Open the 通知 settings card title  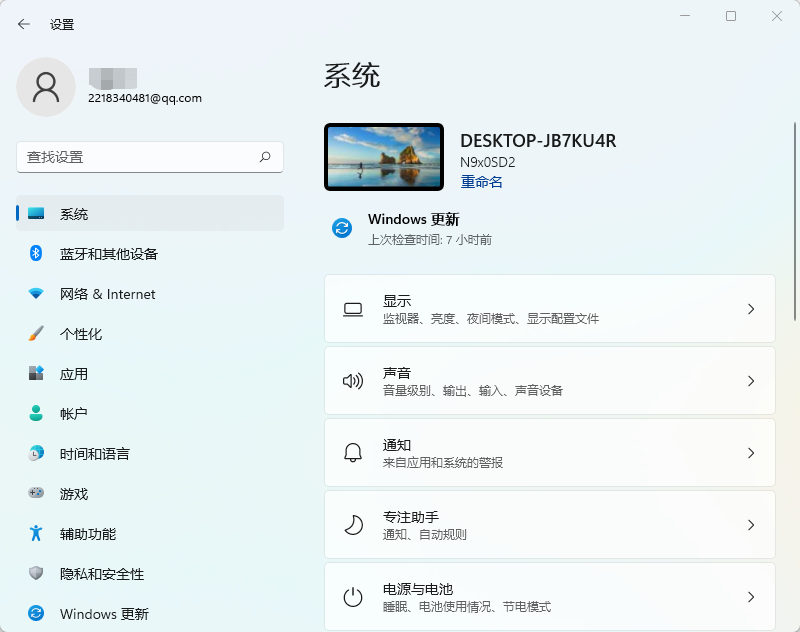(397, 445)
